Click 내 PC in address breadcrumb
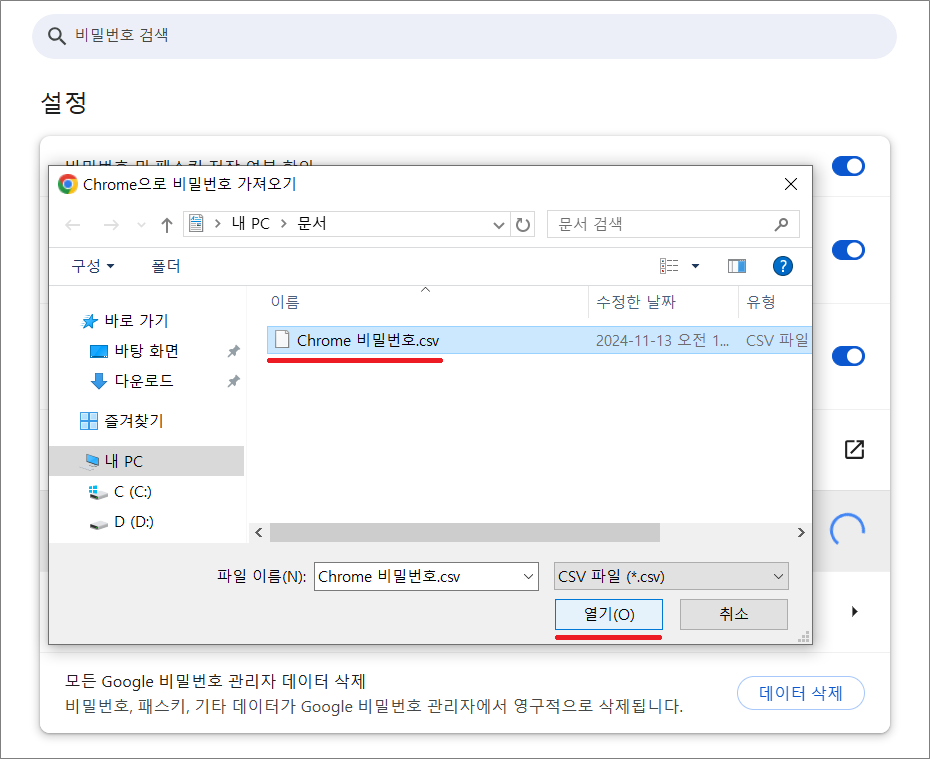930x759 pixels. pos(250,224)
